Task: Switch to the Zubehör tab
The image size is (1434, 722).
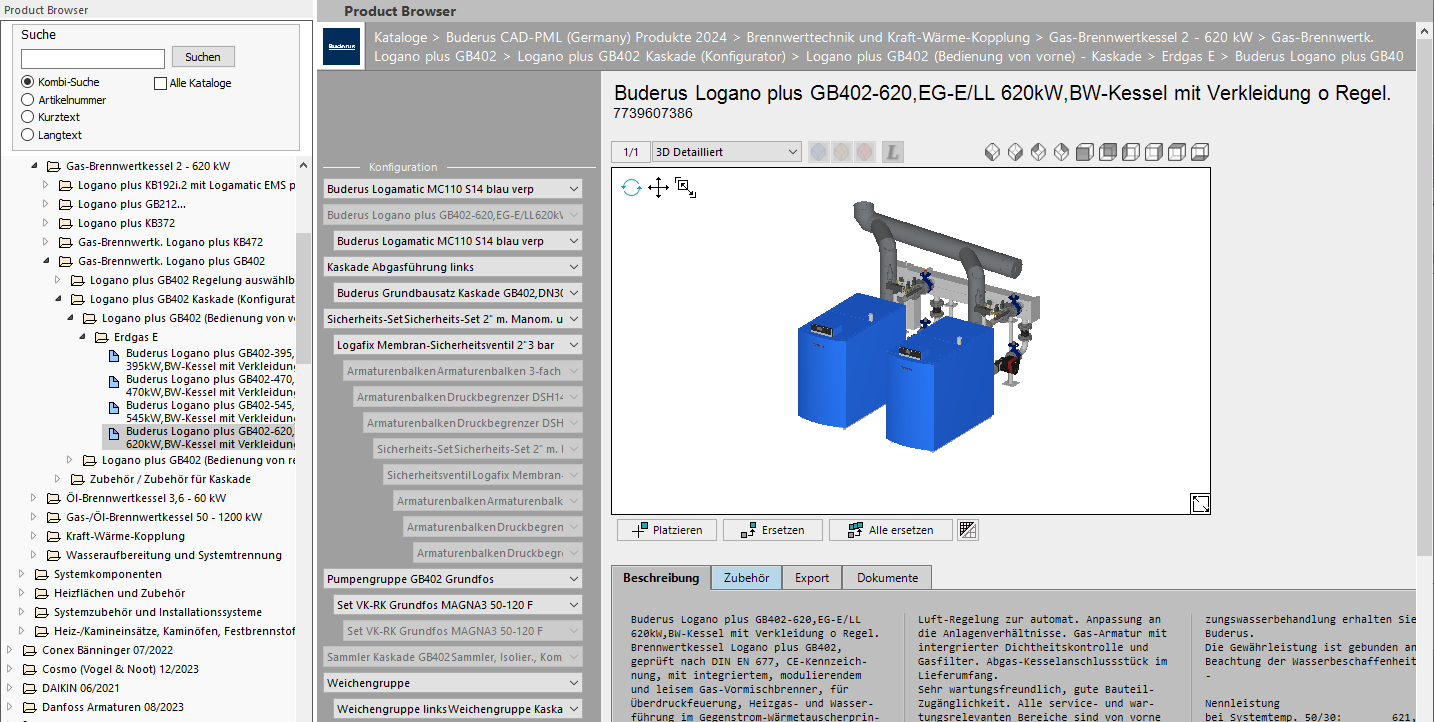Action: pos(746,578)
